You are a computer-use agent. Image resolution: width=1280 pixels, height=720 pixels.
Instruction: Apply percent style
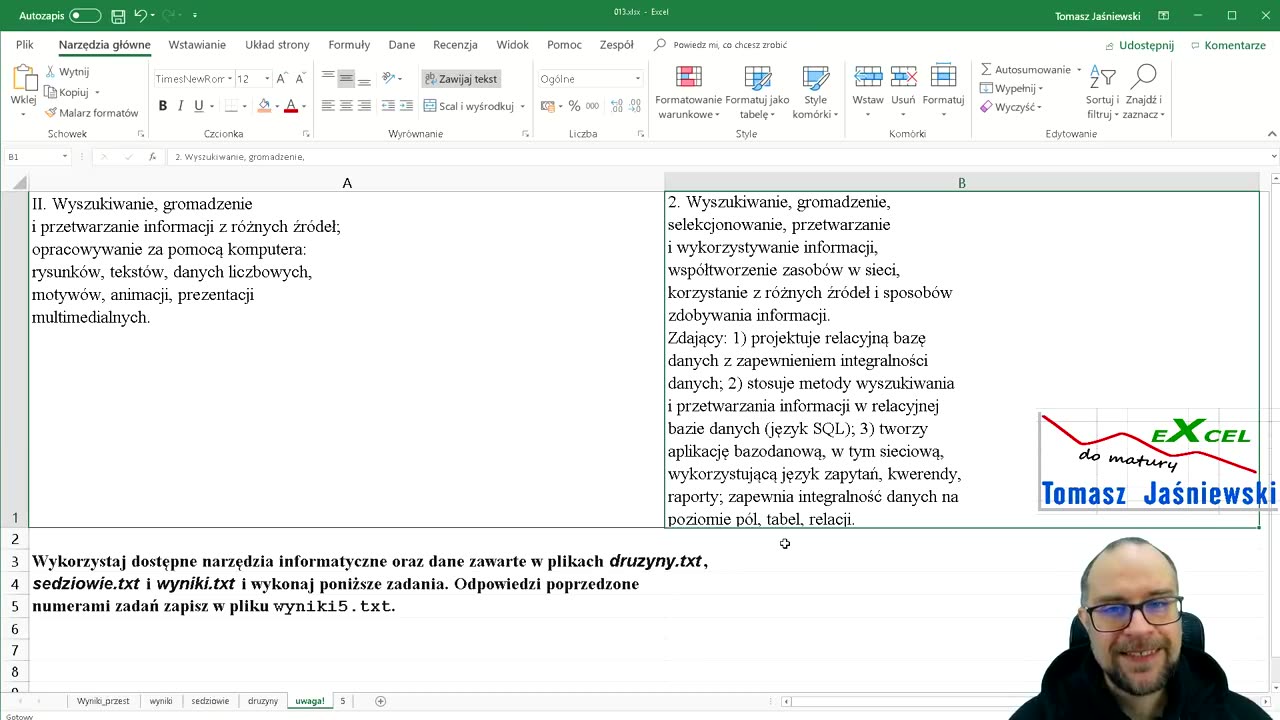[x=574, y=106]
